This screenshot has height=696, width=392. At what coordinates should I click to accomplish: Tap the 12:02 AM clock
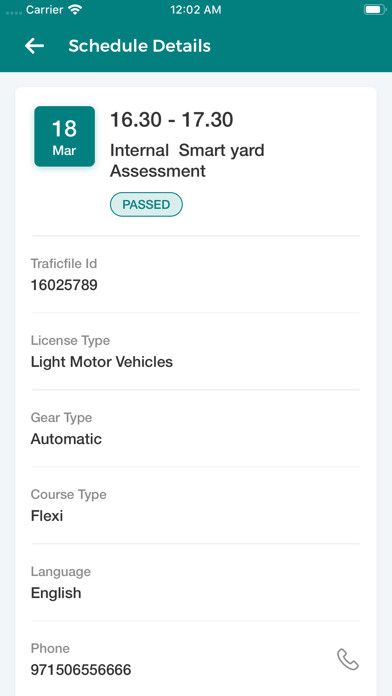point(196,10)
